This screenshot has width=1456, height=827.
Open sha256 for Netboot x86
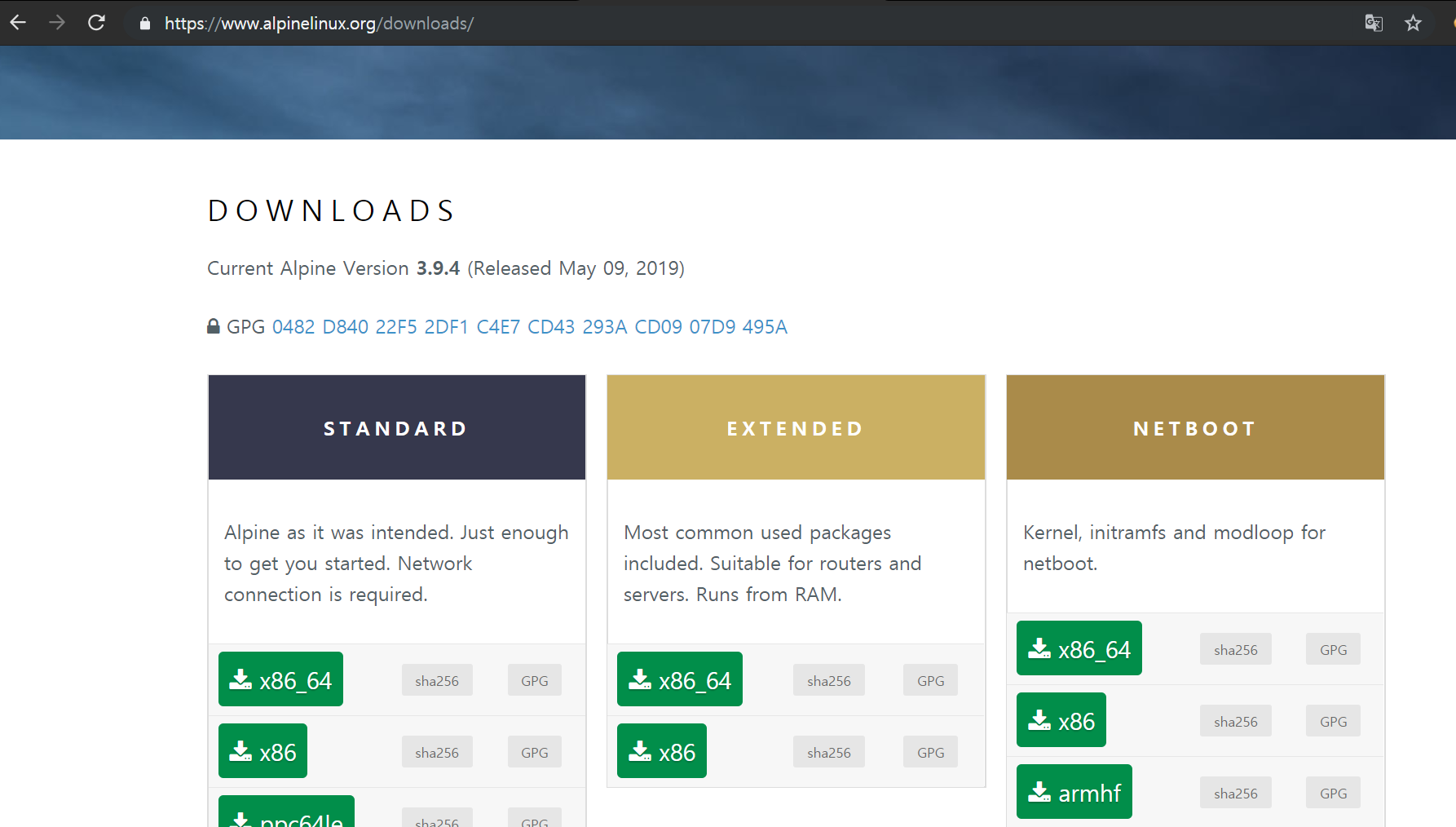[1236, 721]
